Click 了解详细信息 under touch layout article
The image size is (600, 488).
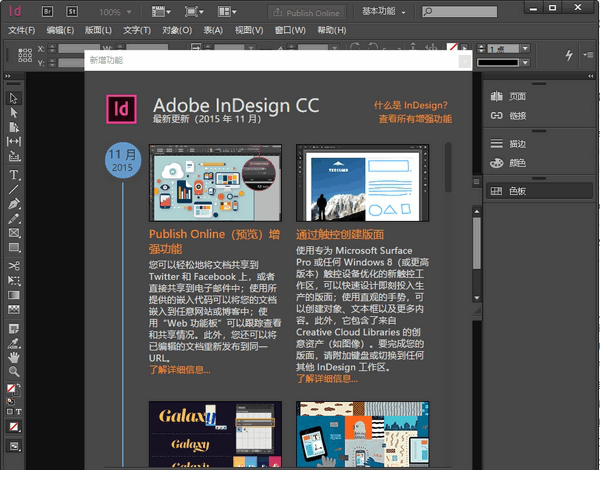click(327, 379)
